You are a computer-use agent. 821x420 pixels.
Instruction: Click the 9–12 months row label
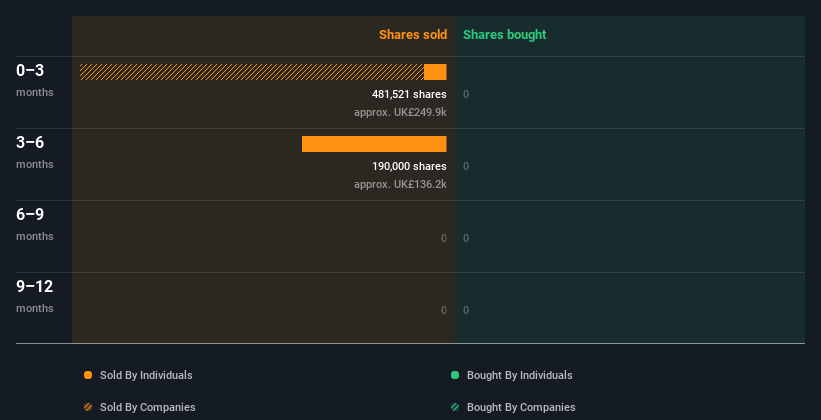35,296
